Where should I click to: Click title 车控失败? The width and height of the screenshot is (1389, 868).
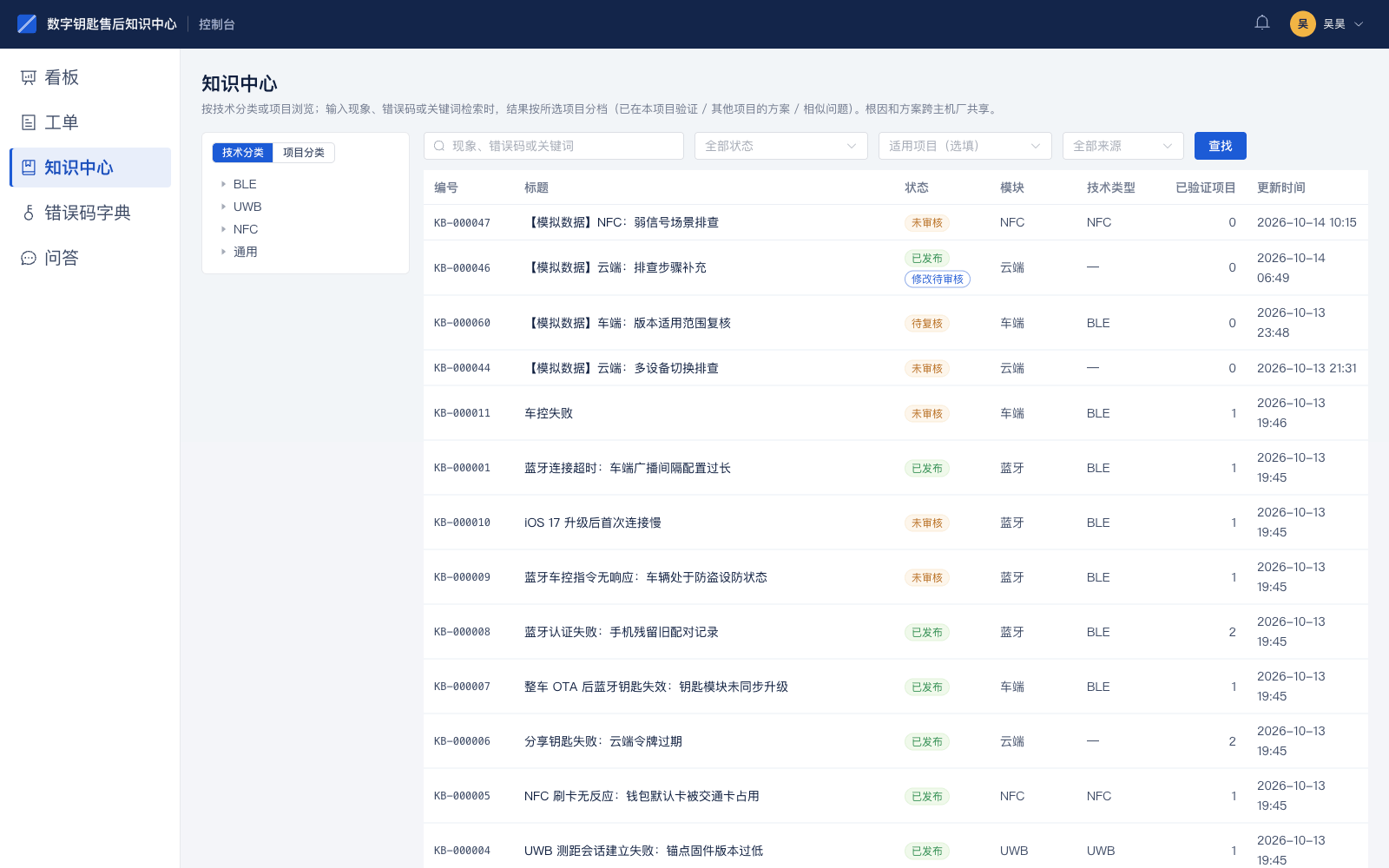click(549, 413)
